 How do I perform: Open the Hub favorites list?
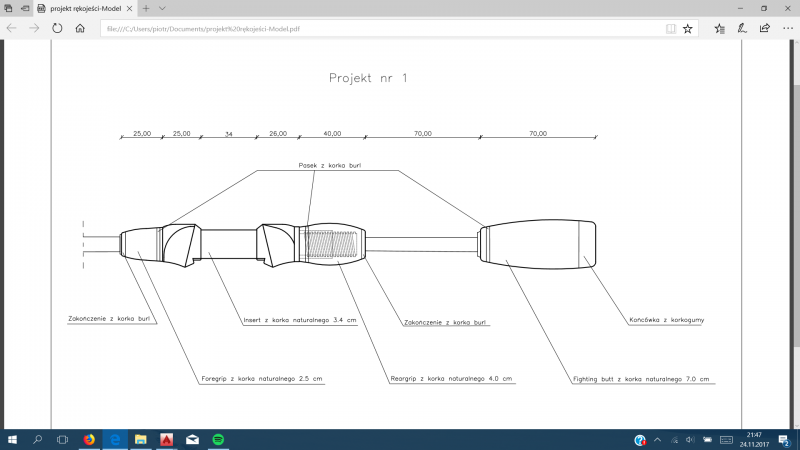point(717,28)
